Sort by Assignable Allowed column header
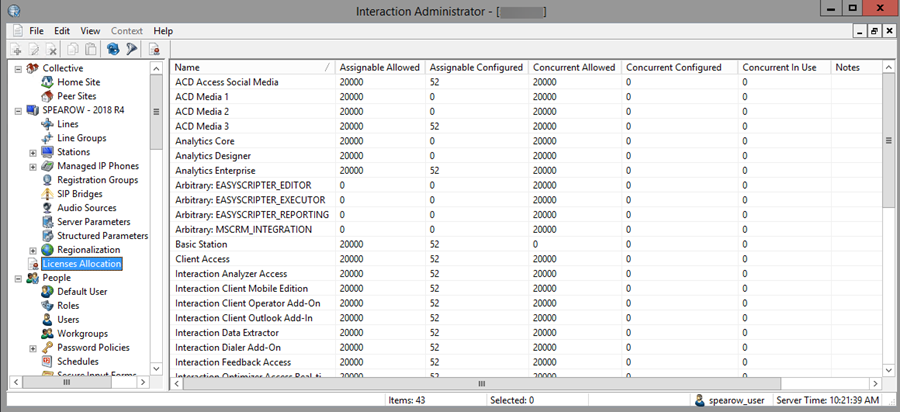Image resolution: width=900 pixels, height=412 pixels. point(380,67)
